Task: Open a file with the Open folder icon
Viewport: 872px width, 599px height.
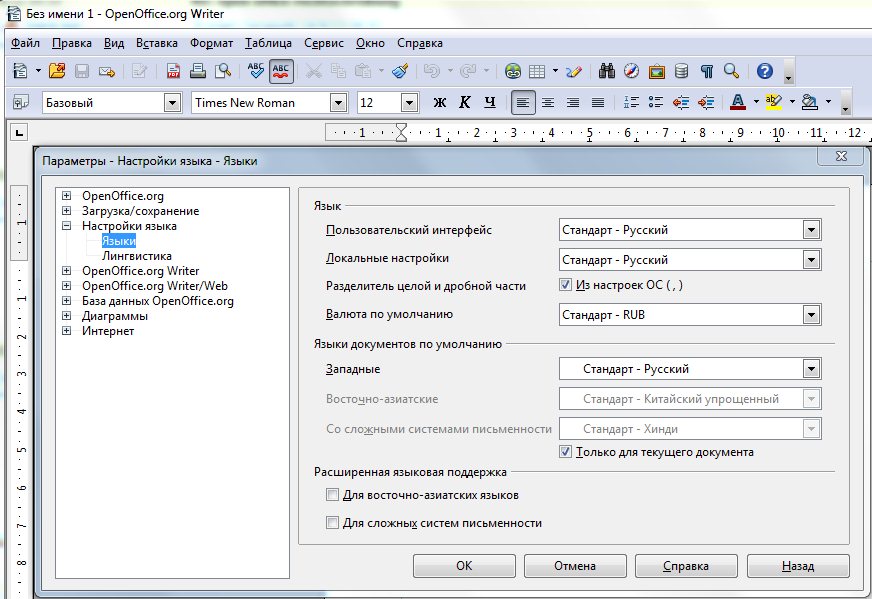Action: point(57,71)
